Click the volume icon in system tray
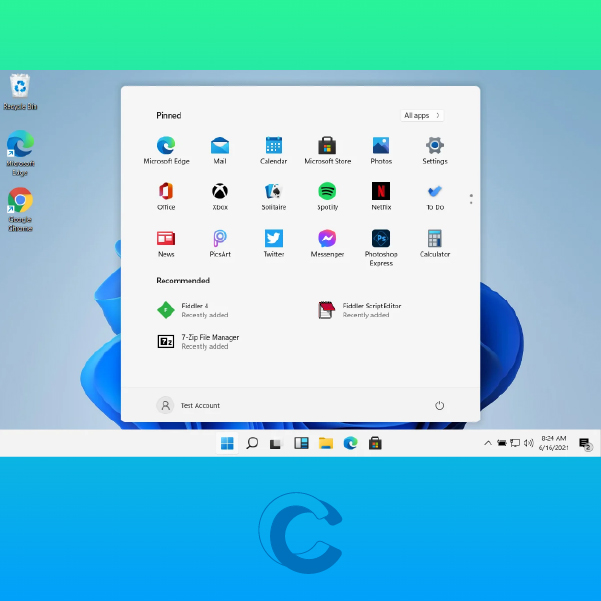This screenshot has width=601, height=601. click(x=529, y=443)
